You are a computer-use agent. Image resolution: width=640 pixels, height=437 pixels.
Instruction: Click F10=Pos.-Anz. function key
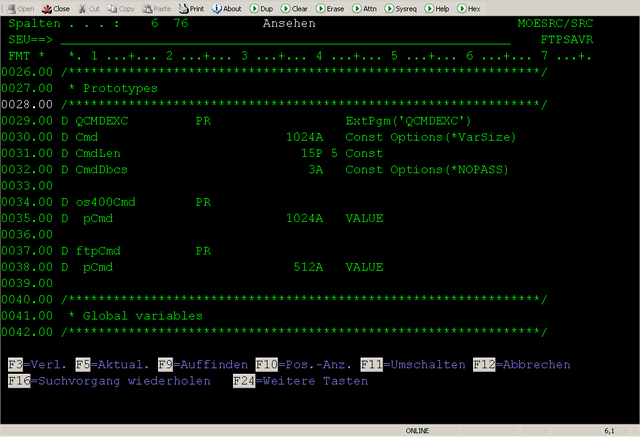pos(304,364)
